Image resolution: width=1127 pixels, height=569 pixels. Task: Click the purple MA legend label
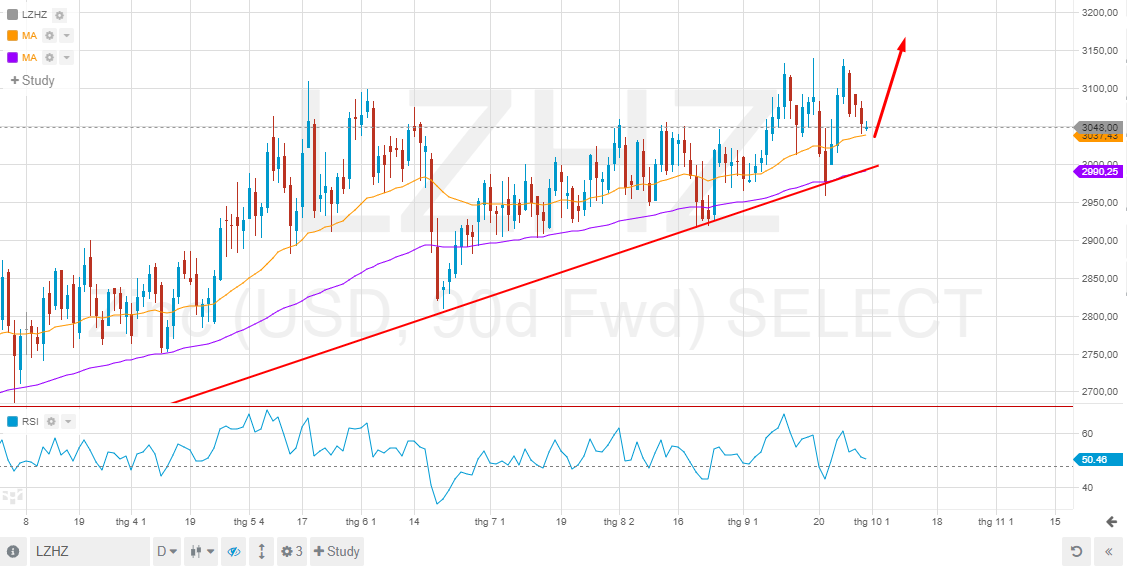[x=29, y=57]
